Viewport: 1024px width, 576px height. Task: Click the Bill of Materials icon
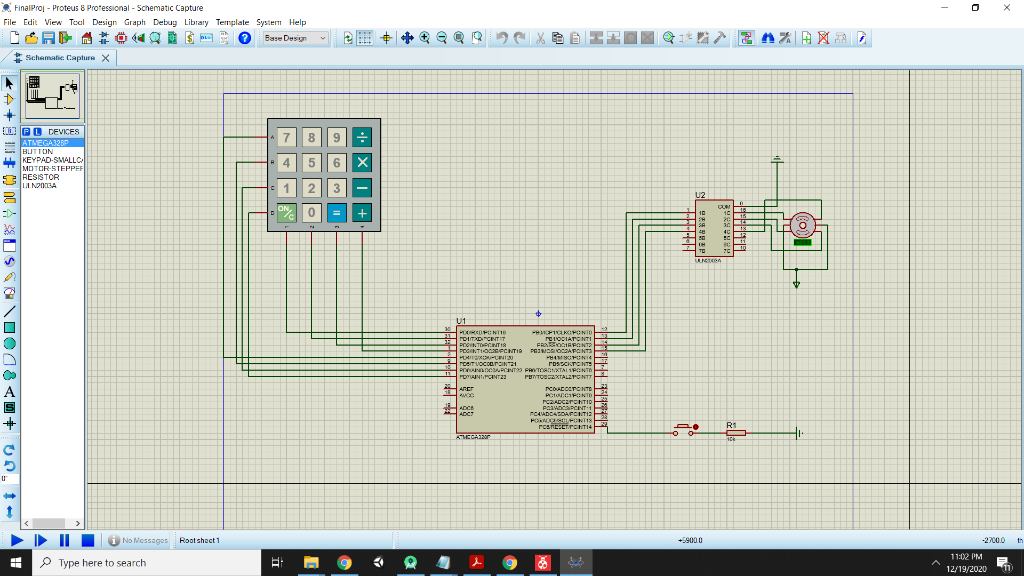192,38
